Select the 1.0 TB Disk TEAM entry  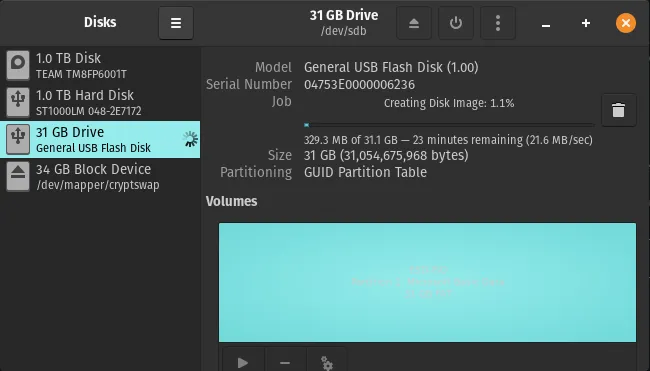(100, 65)
